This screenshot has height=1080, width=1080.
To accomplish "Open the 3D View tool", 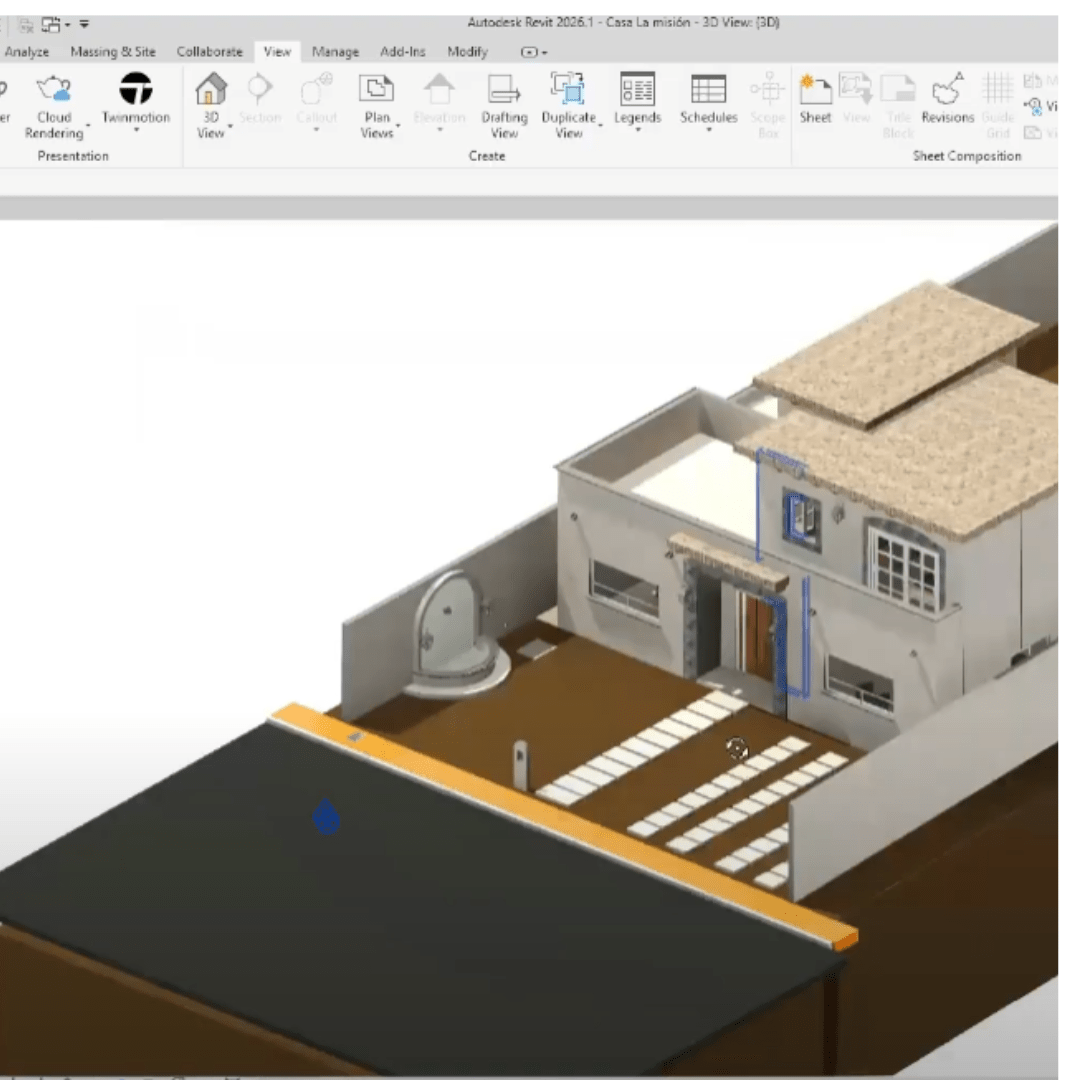I will (211, 100).
